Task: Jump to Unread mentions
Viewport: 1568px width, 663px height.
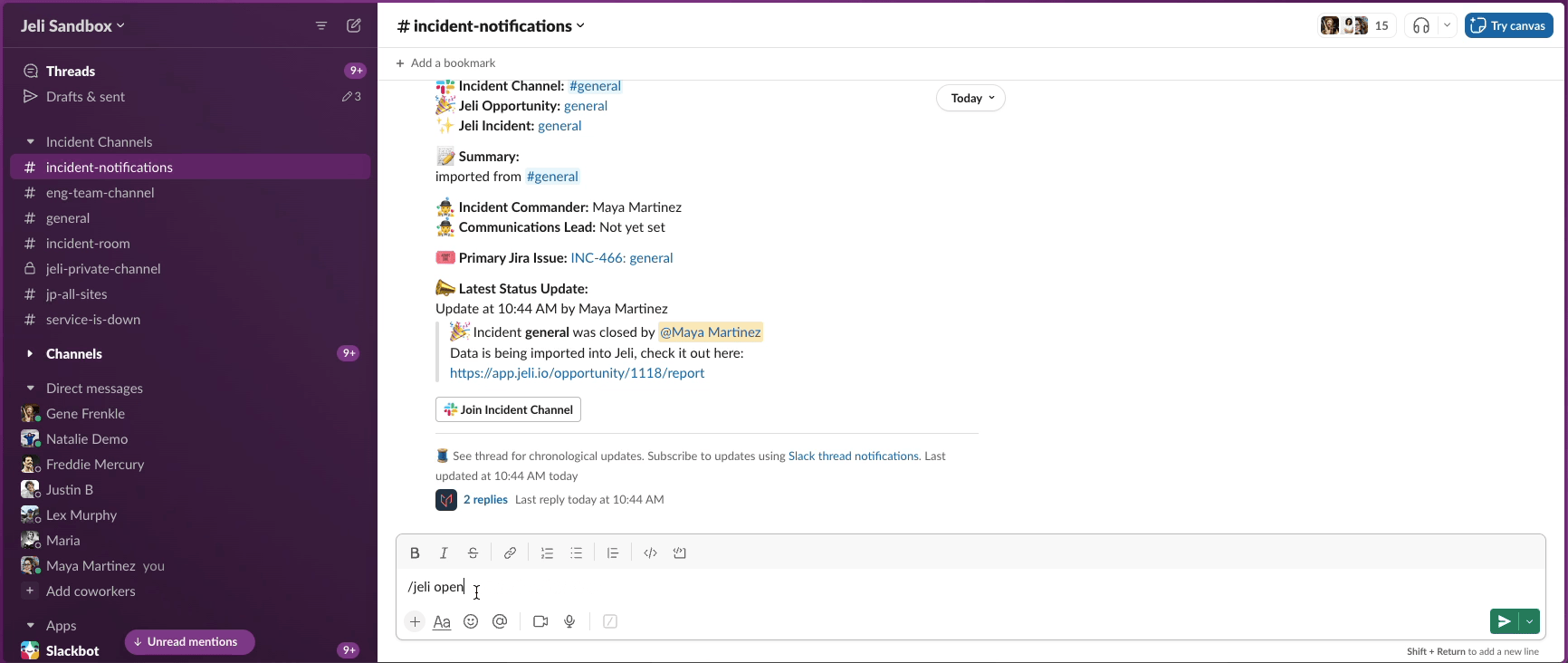Action: [x=190, y=641]
